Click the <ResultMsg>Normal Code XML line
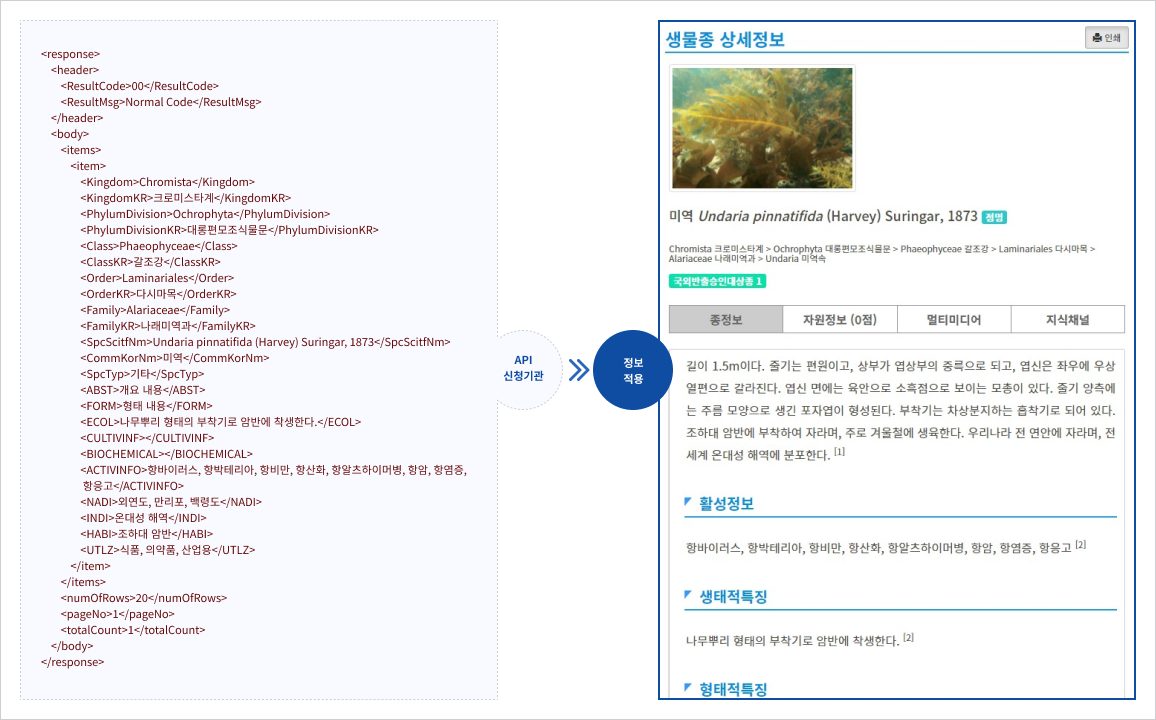1156x720 pixels. click(161, 102)
